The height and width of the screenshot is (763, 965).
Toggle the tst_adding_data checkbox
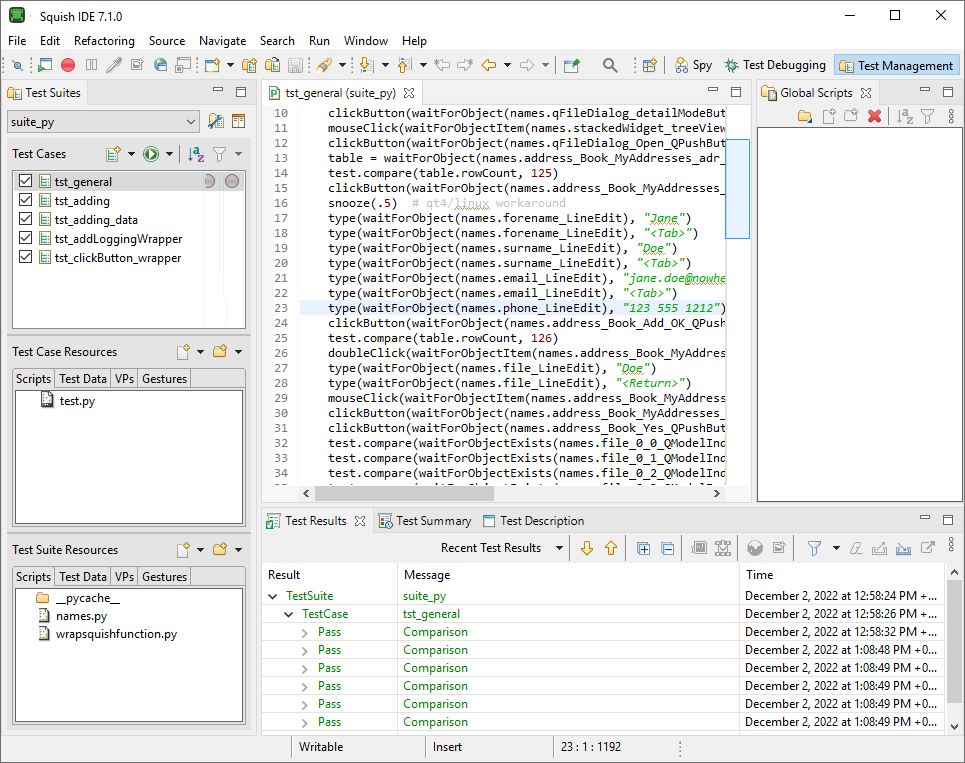(x=26, y=219)
